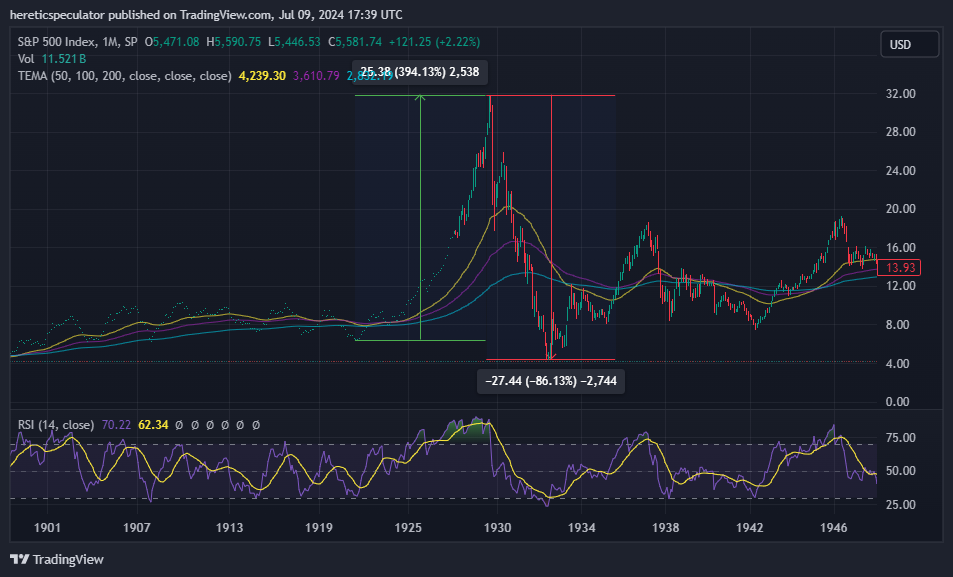This screenshot has height=577, width=953.
Task: Click the 25.00 RSI axis label
Action: coord(901,505)
